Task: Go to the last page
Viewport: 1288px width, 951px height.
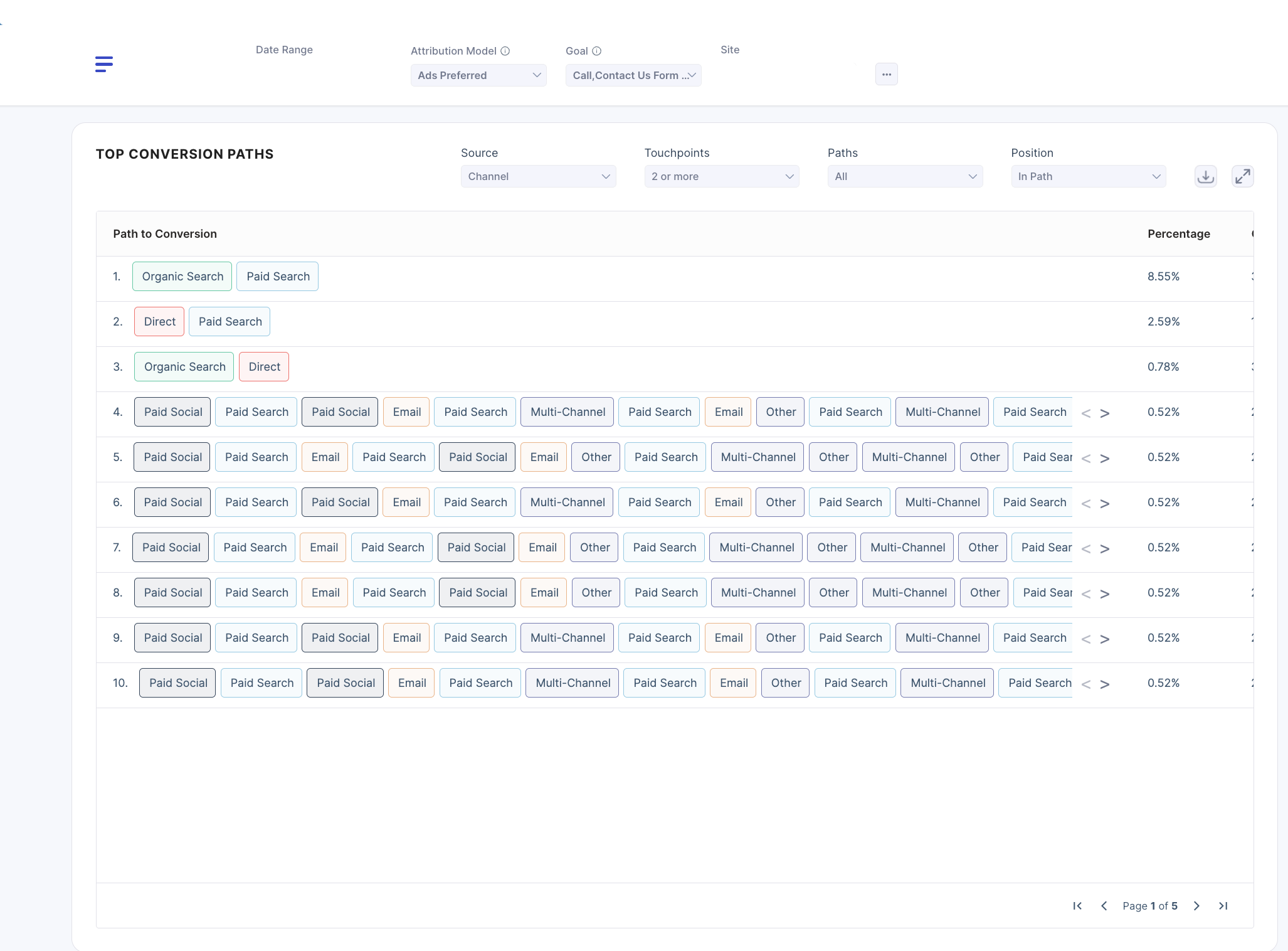Action: coord(1223,906)
